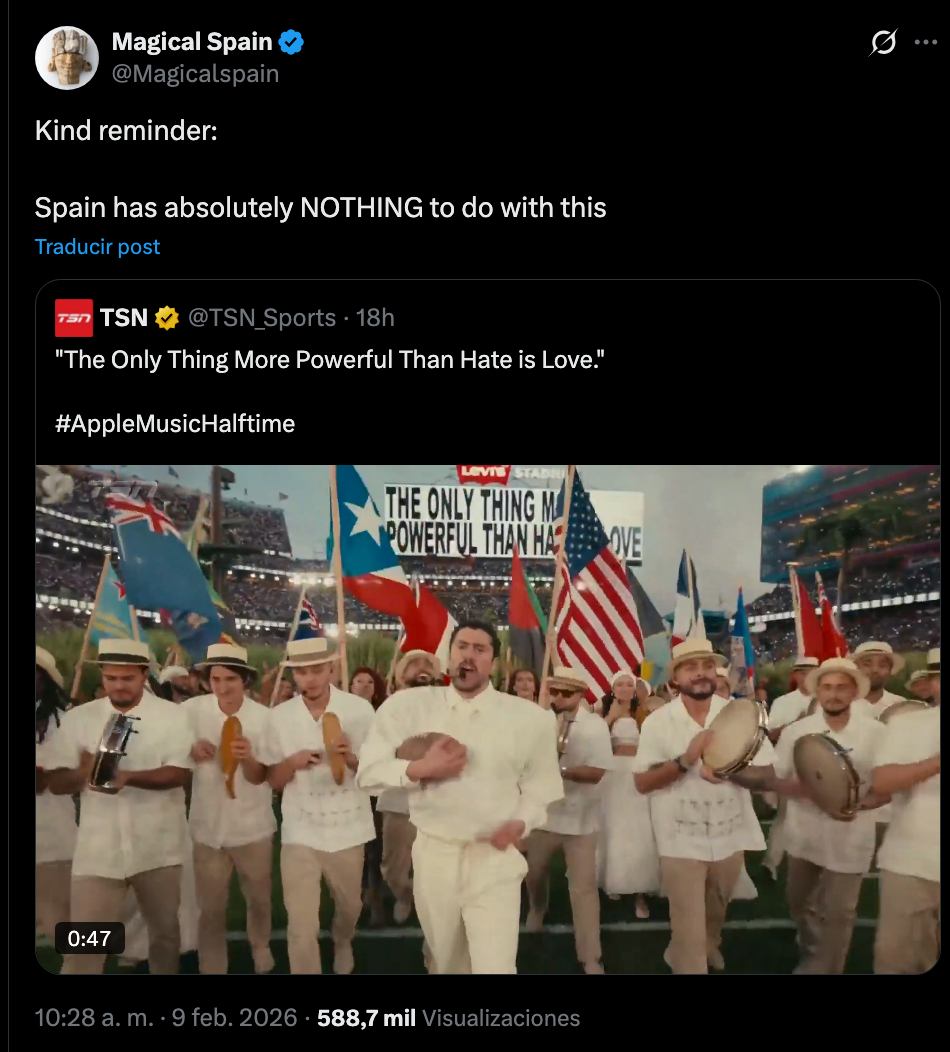Viewport: 950px width, 1052px height.
Task: Open the three-dot more options menu
Action: tap(924, 43)
